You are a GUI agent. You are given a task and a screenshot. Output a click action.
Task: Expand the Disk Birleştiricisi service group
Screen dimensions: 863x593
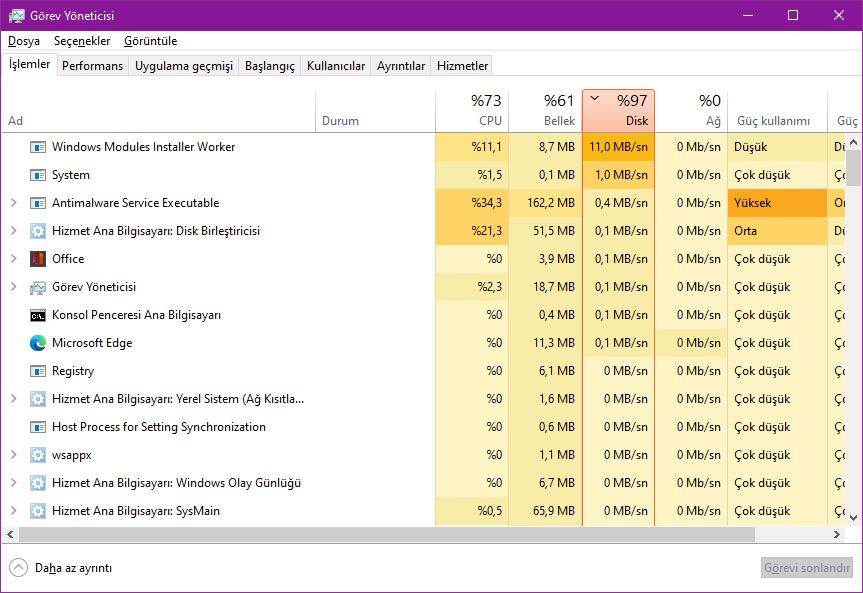[14, 231]
